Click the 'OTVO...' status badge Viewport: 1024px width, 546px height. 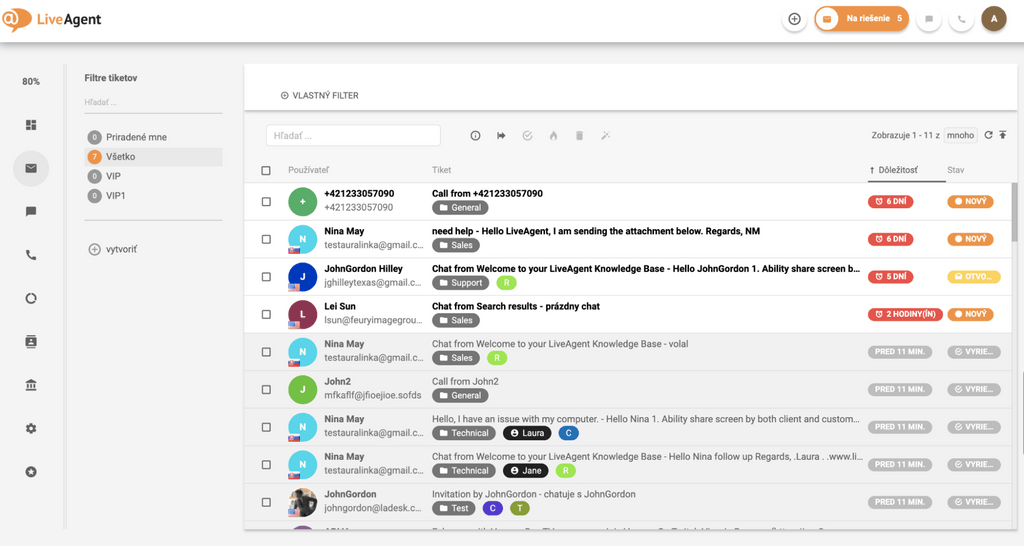[x=974, y=277]
